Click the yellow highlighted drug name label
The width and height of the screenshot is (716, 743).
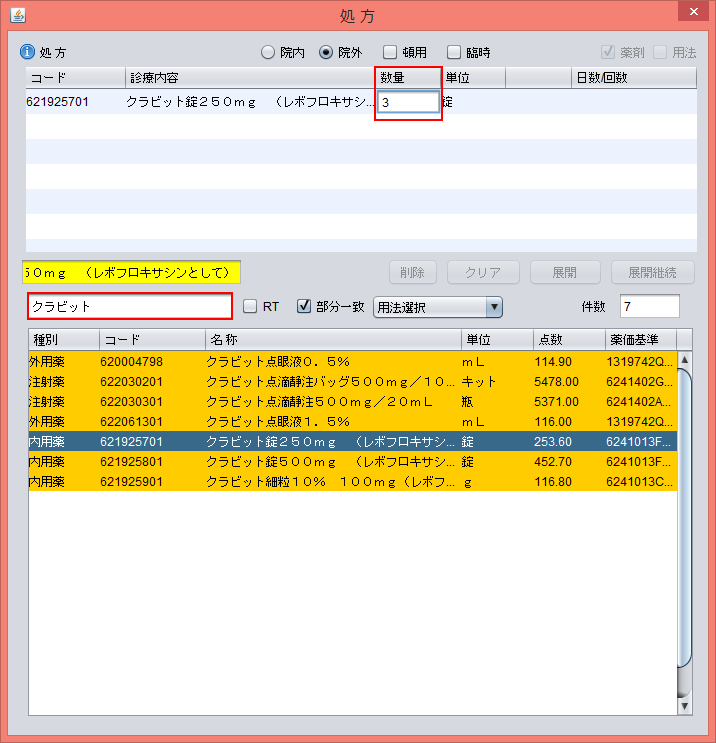tap(131, 272)
